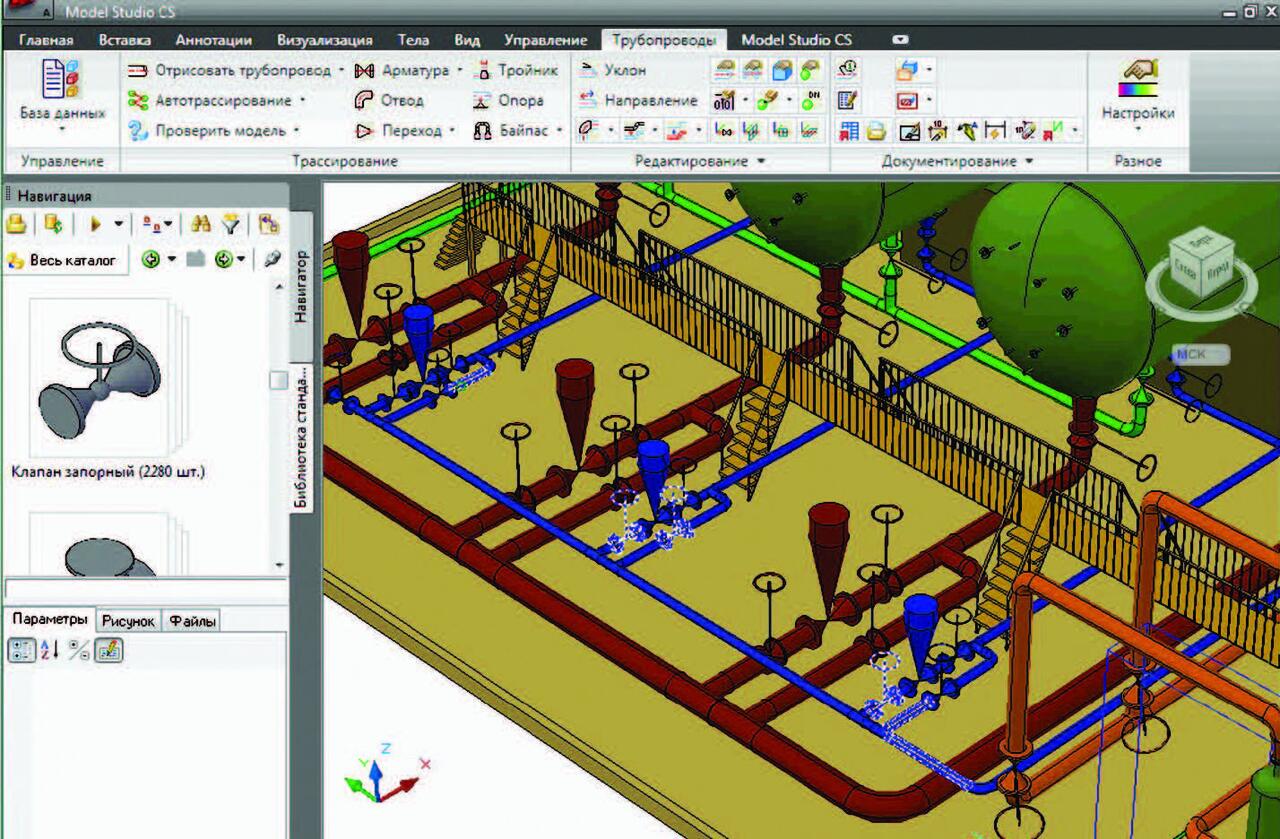Image resolution: width=1280 pixels, height=839 pixels.
Task: Switch to the Рисунок tab
Action: (x=129, y=621)
